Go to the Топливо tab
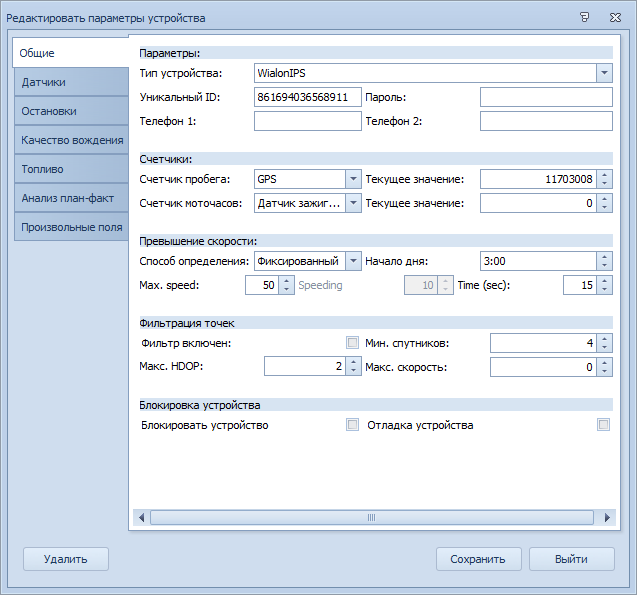Screen dimensions: 637x595 pyautogui.click(x=72, y=169)
